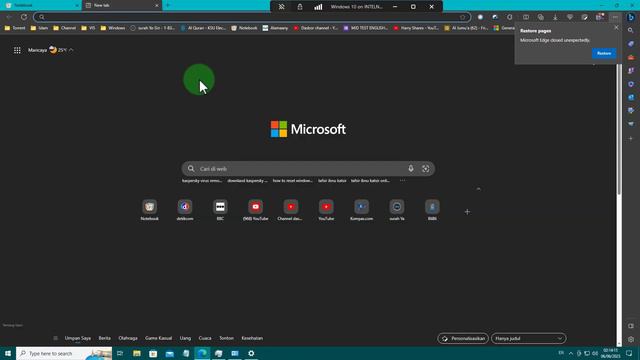Click the Restore button in the popup
Viewport: 640px width, 360px height.
coord(604,53)
